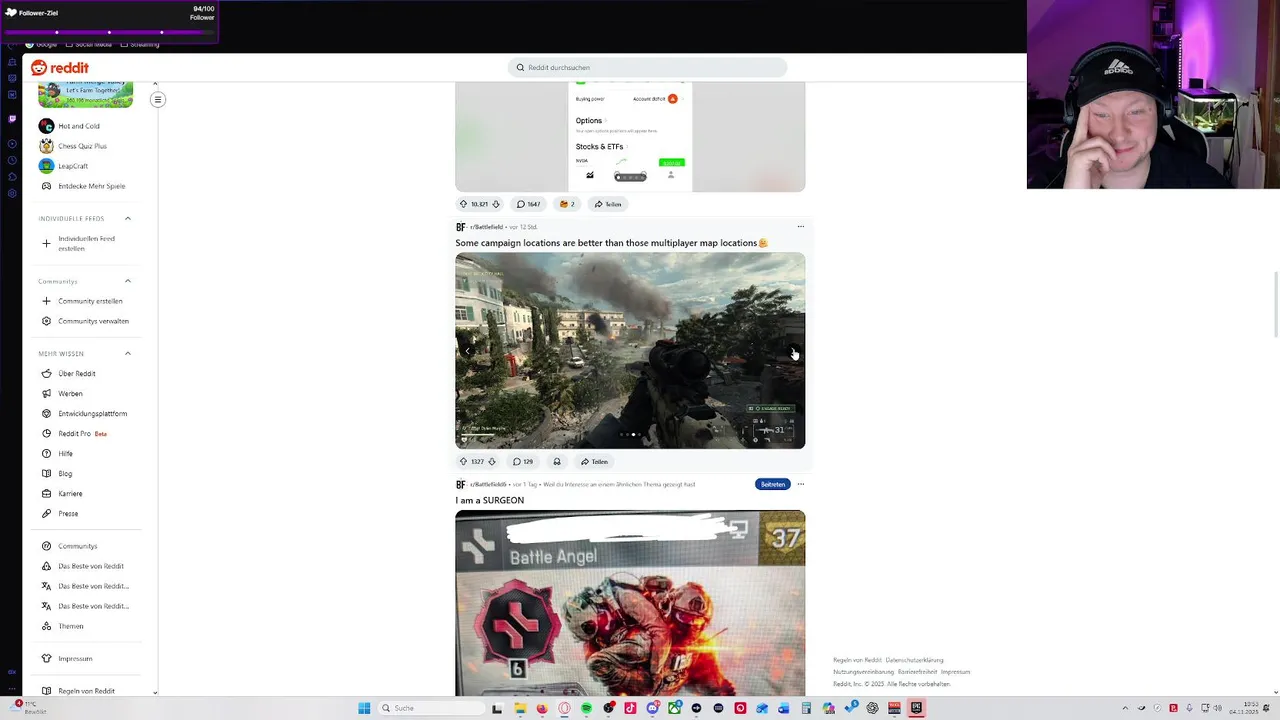
Task: Click the Follower-Ziel progress bar overlay
Action: tap(109, 32)
